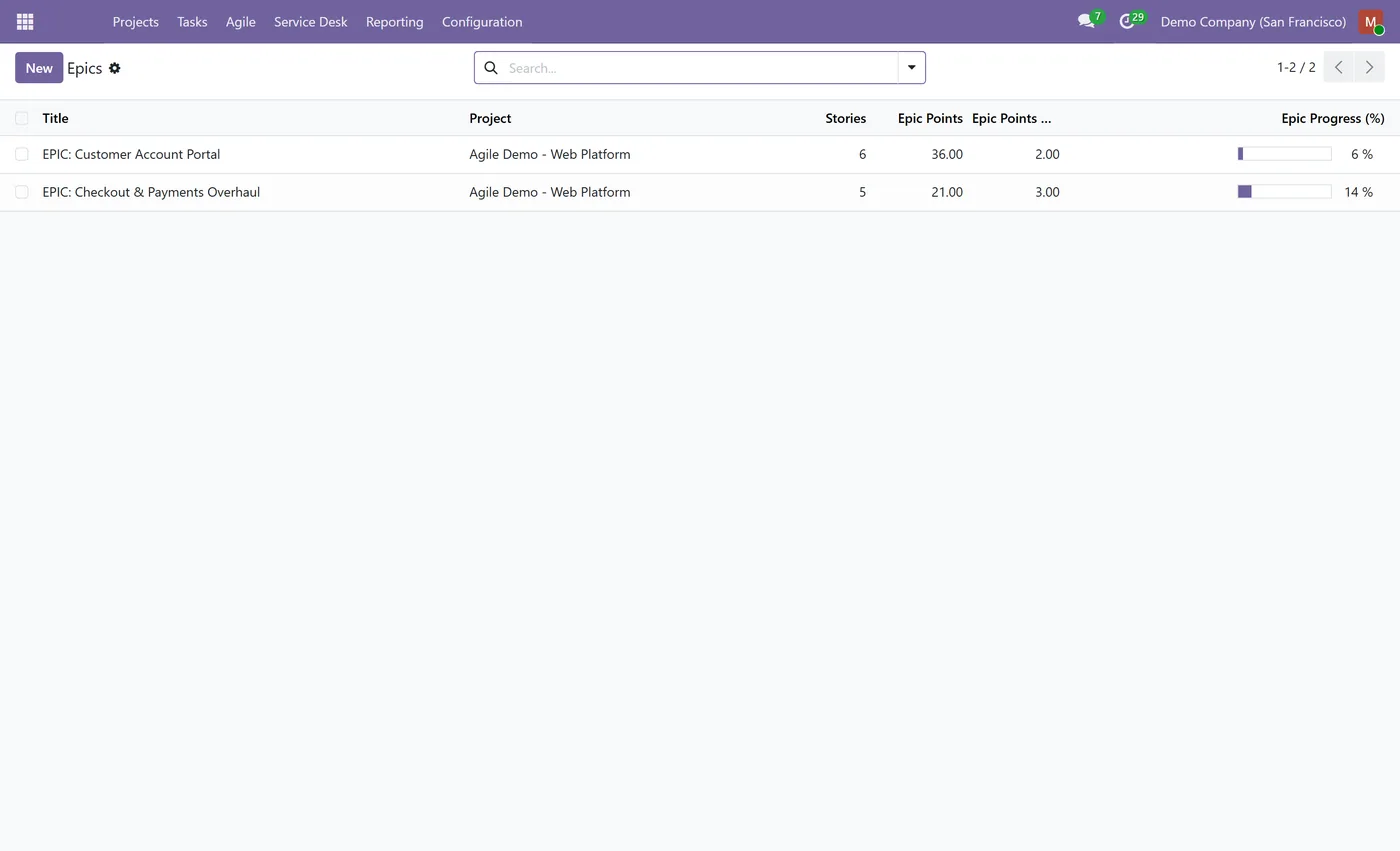Open the Agile menu
Image resolution: width=1400 pixels, height=851 pixels.
[241, 21]
